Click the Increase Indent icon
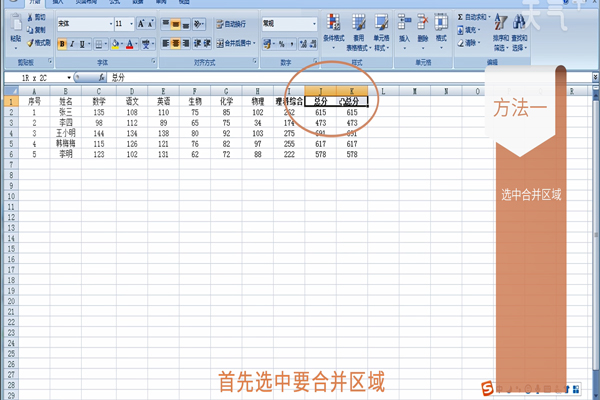 (x=207, y=43)
